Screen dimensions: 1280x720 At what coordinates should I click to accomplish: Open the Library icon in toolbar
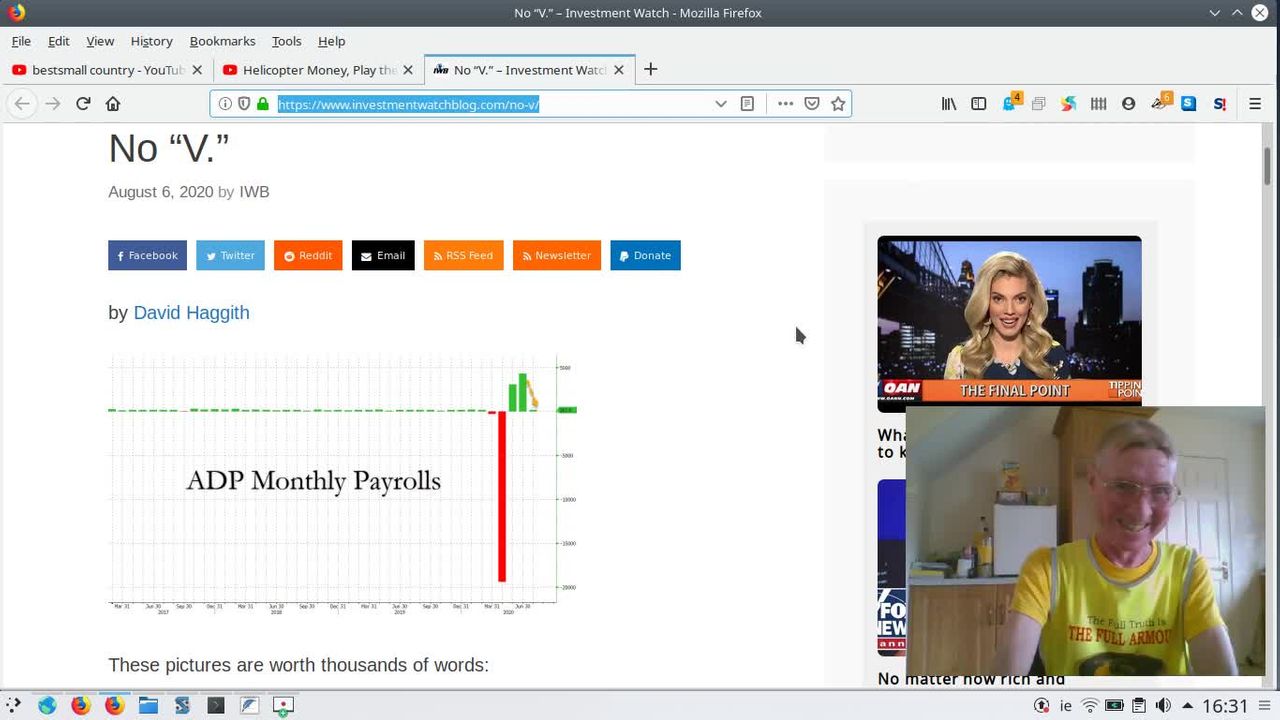point(949,104)
